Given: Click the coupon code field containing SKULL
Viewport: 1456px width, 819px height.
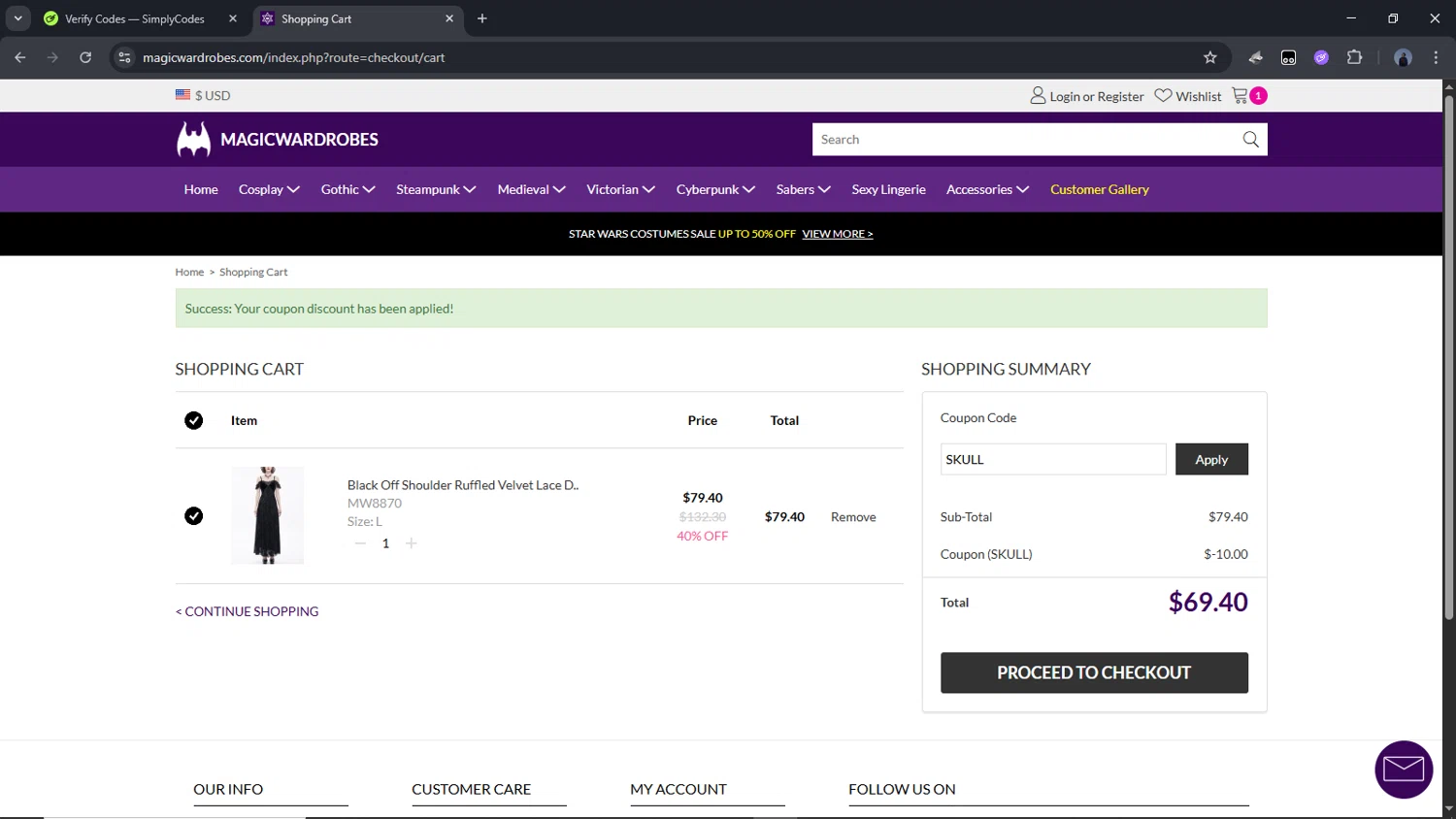Looking at the screenshot, I should pyautogui.click(x=1053, y=459).
